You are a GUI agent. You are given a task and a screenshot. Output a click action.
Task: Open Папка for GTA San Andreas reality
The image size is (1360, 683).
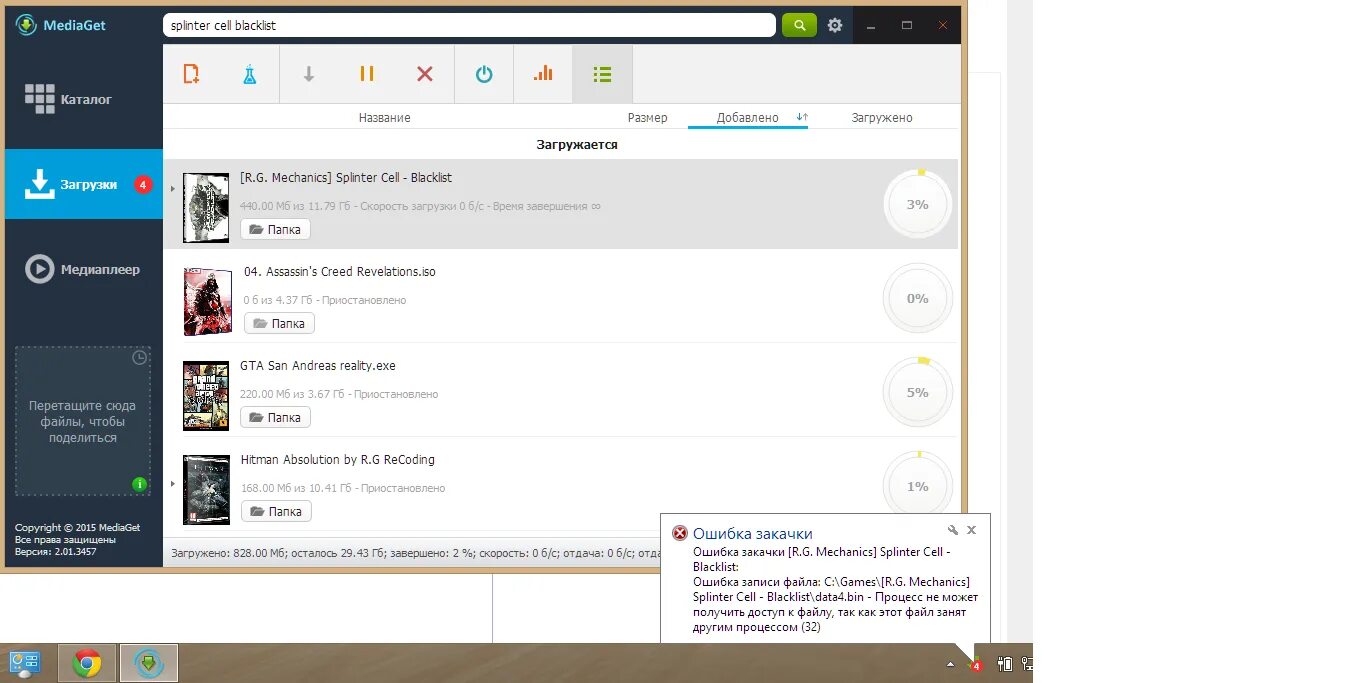[x=275, y=417]
